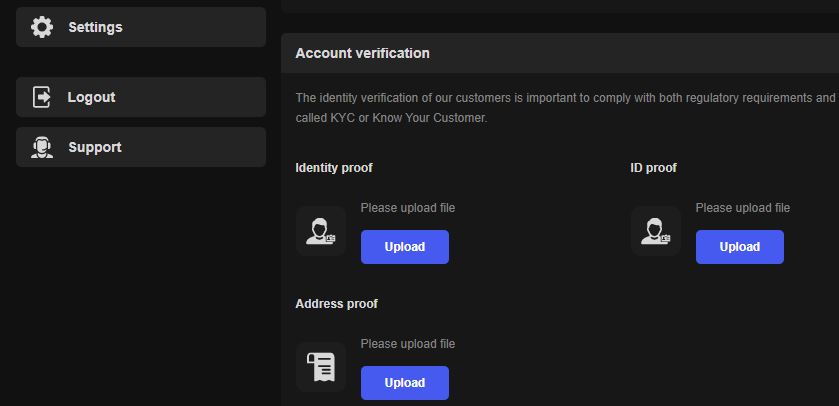Screen dimensions: 839x406
Task: Upload a file for Address proof
Action: point(405,382)
